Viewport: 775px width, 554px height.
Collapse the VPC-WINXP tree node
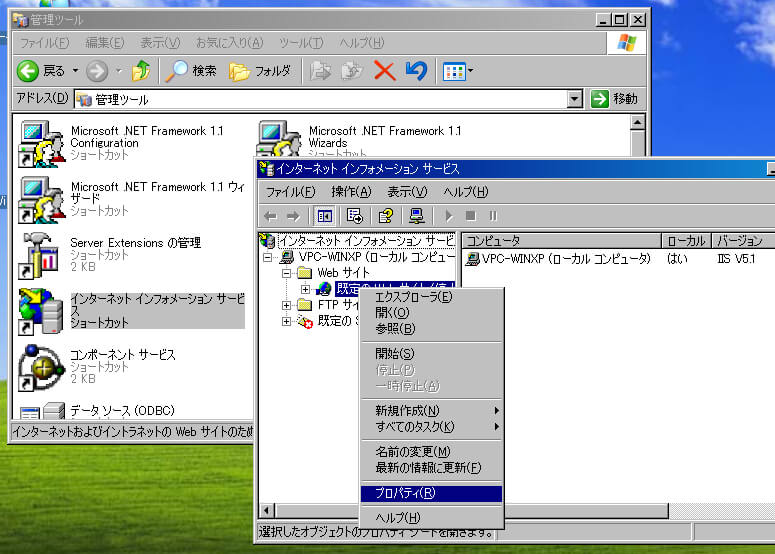(268, 257)
